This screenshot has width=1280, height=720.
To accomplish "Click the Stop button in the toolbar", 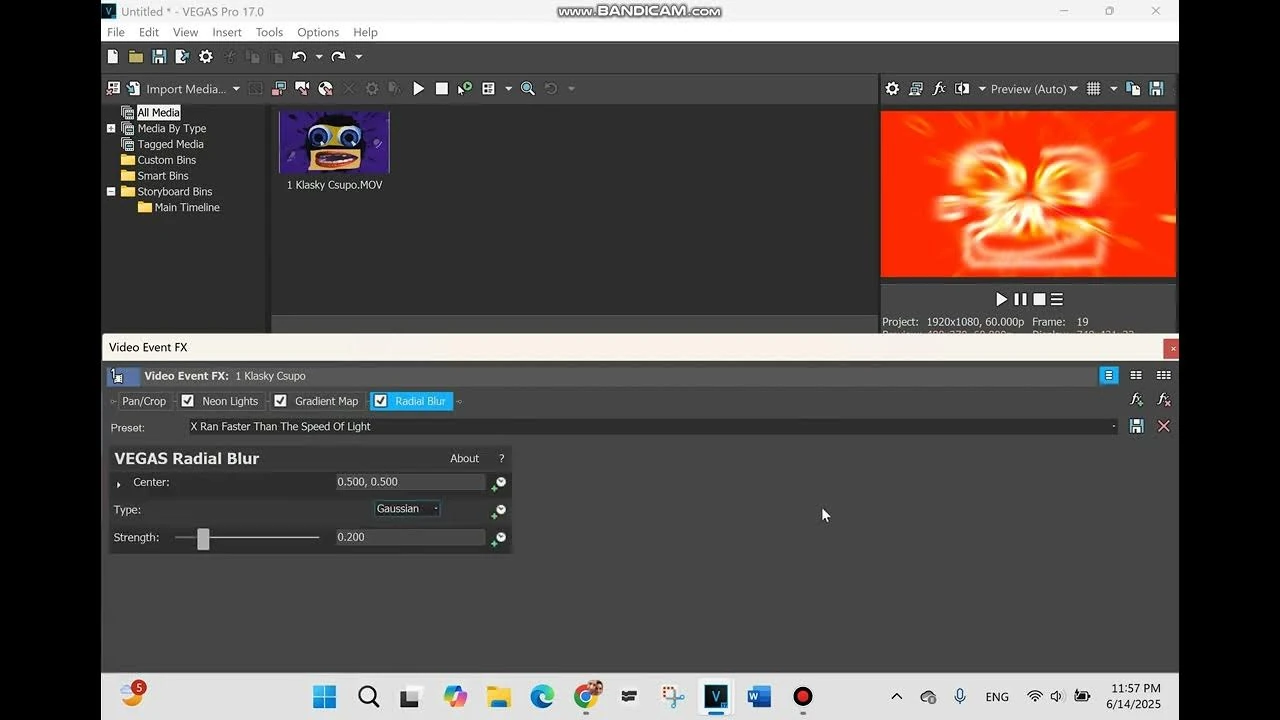I will click(x=441, y=88).
